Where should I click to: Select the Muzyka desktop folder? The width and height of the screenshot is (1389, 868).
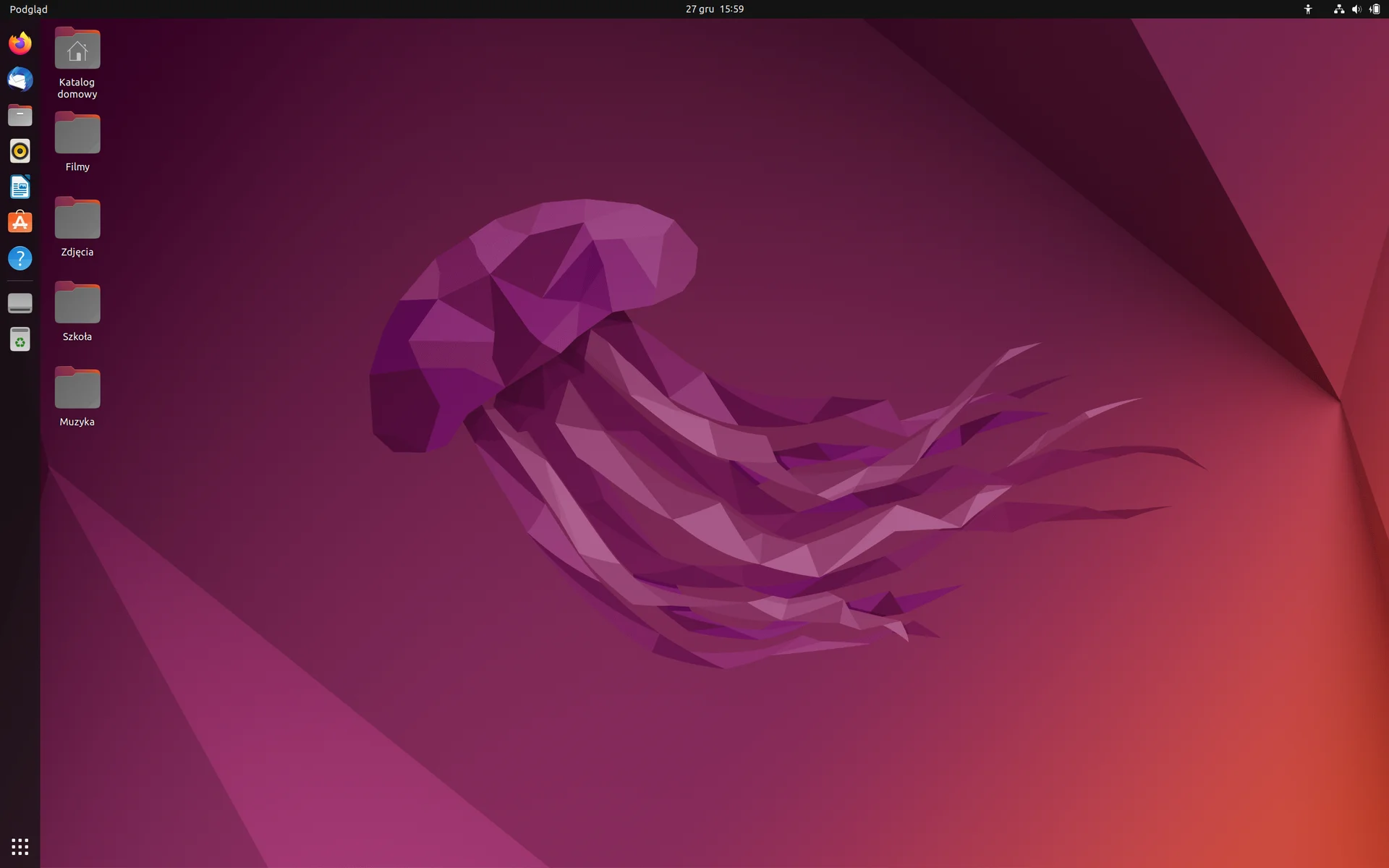coord(77,396)
